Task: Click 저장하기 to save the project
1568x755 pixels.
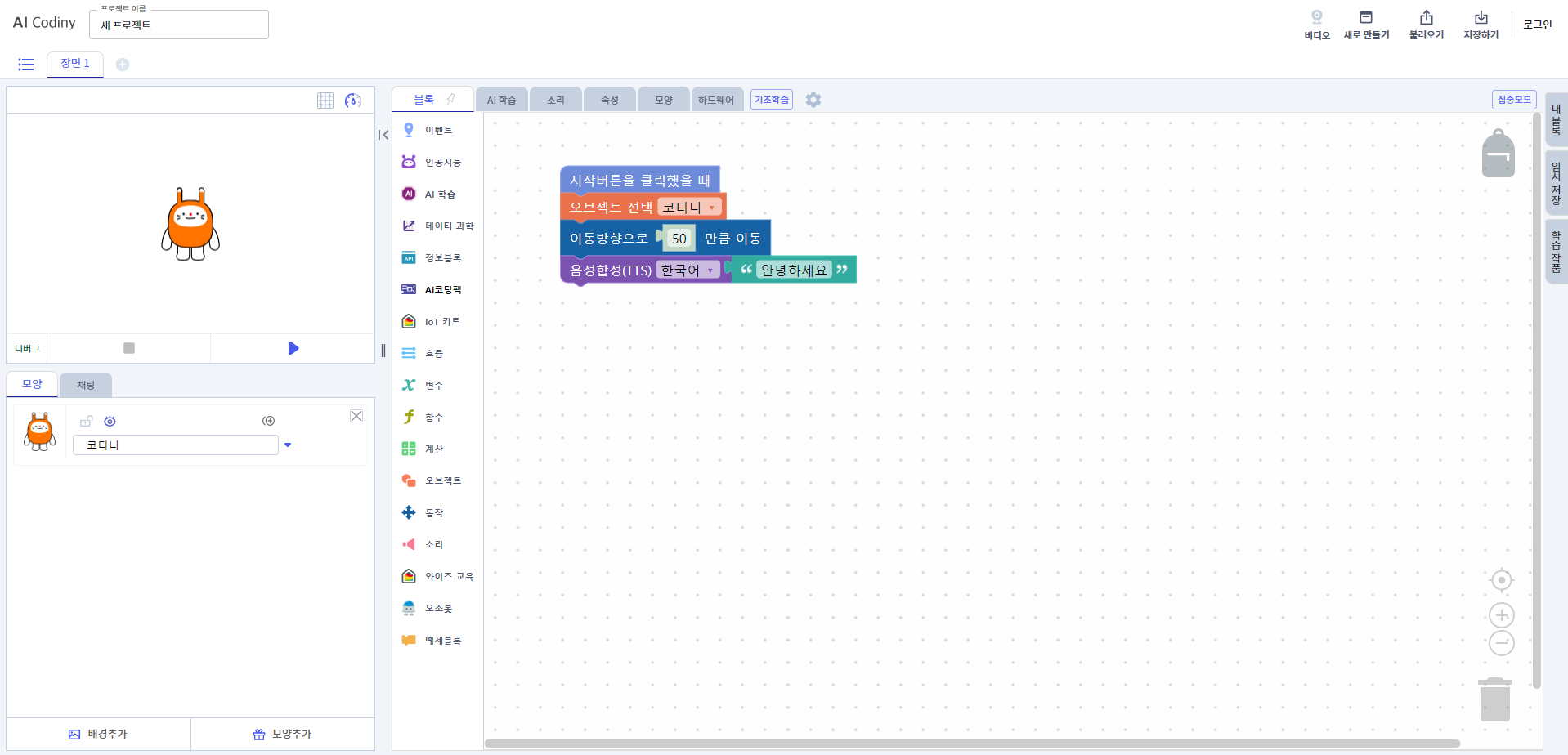Action: click(x=1481, y=25)
